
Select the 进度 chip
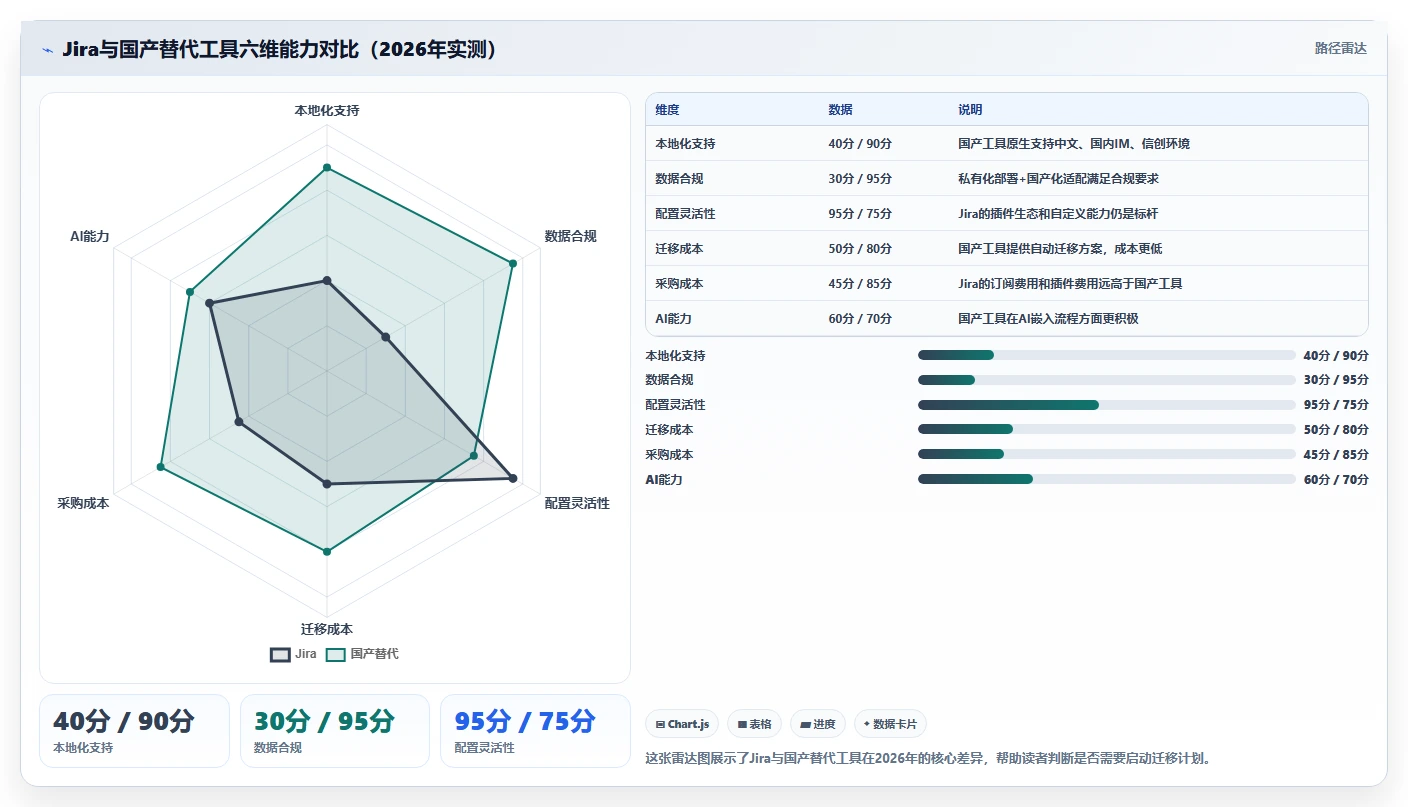[x=818, y=724]
